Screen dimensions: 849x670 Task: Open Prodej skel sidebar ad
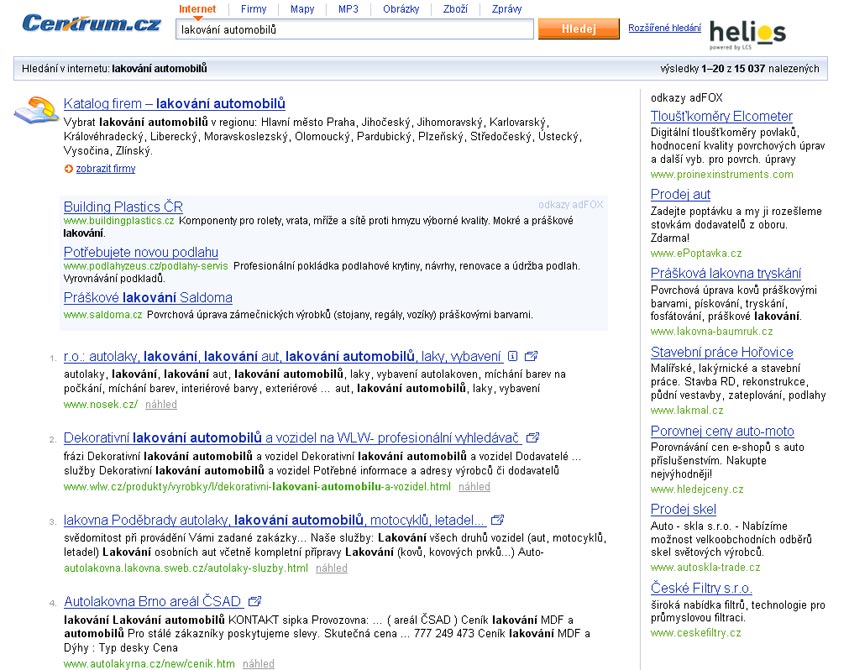pyautogui.click(x=683, y=510)
